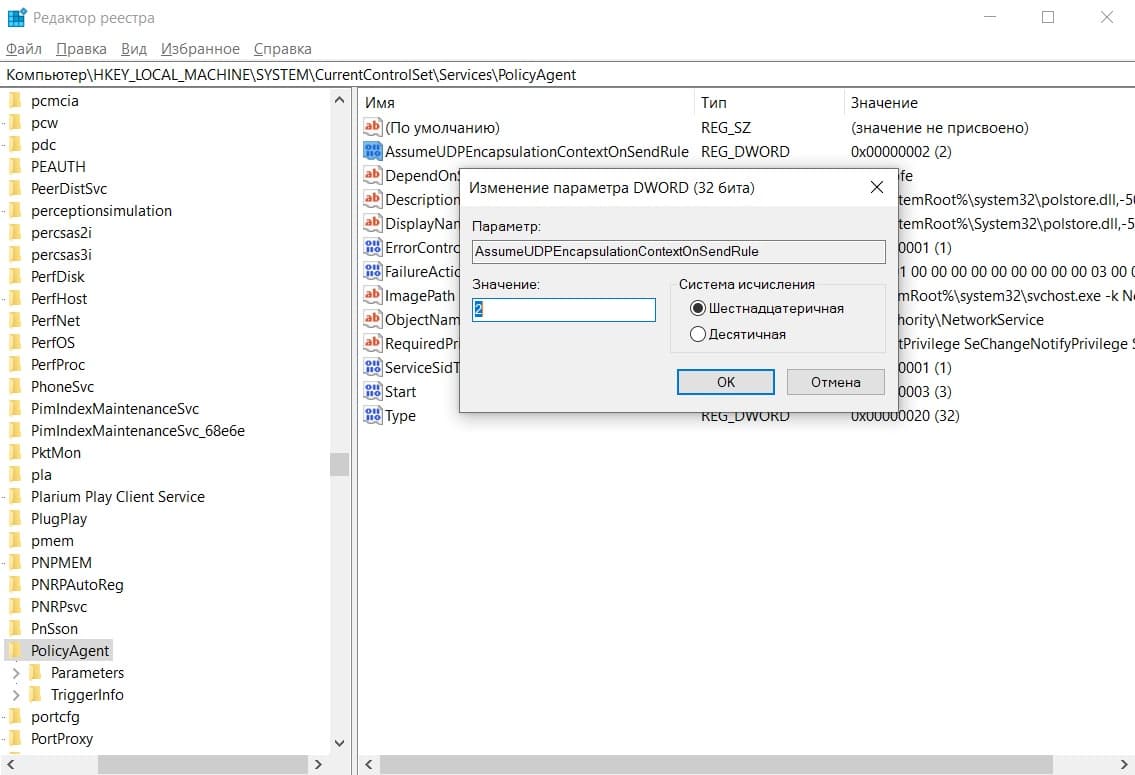
Task: Select the AssumeUDPEncapsulationContextOnSendRule DWORD icon
Action: click(372, 152)
